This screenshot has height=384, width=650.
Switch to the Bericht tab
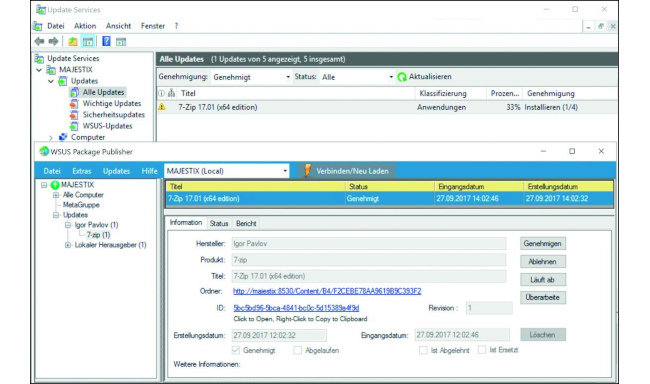pos(246,224)
